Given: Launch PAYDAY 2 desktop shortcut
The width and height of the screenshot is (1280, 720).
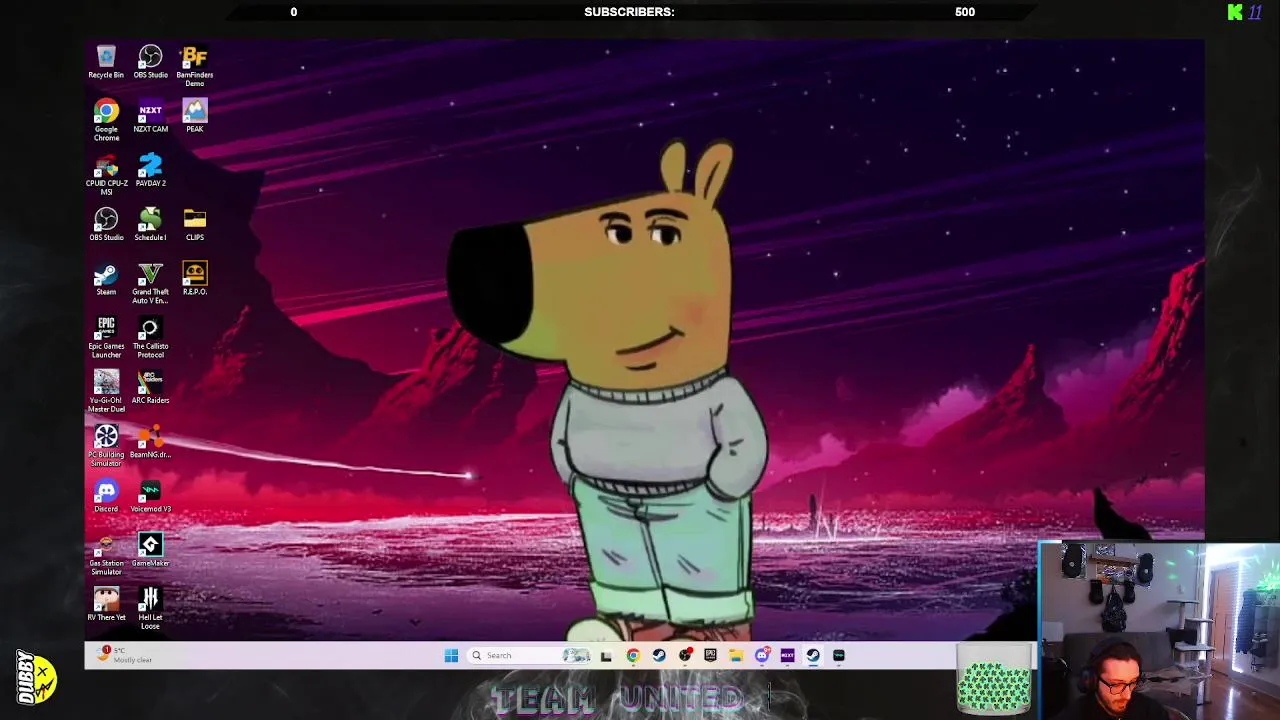Looking at the screenshot, I should coord(150,170).
